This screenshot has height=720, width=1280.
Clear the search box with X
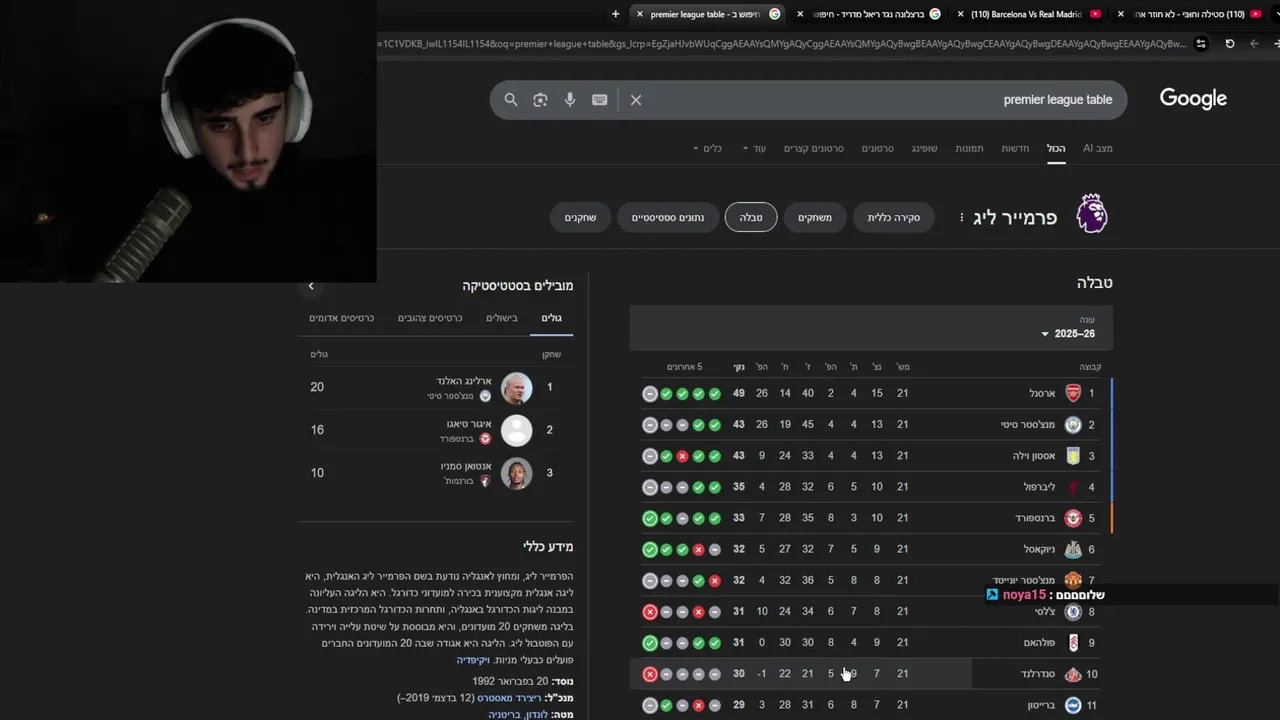636,100
